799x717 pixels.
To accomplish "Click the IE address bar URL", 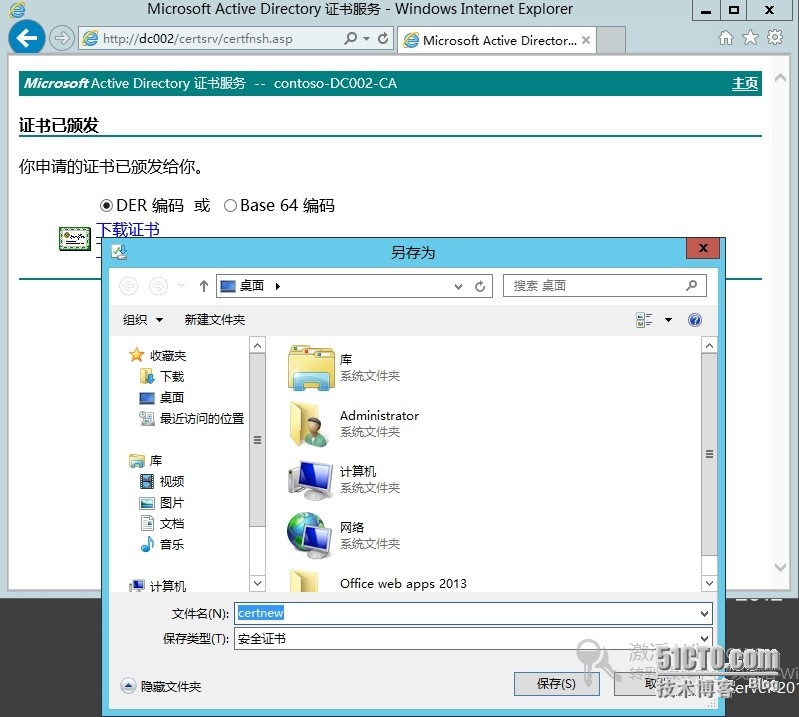I will pyautogui.click(x=198, y=39).
